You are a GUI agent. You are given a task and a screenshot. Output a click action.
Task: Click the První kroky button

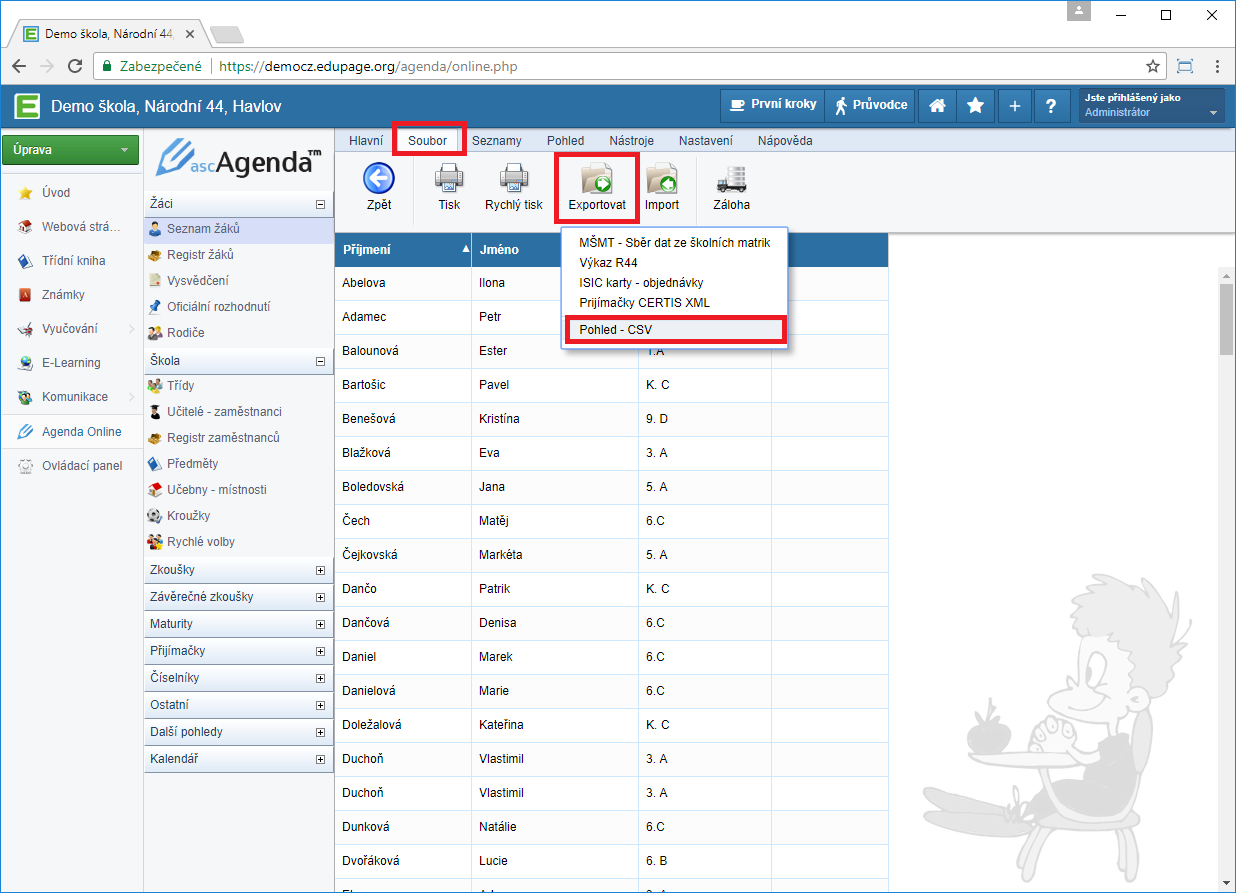(x=771, y=105)
